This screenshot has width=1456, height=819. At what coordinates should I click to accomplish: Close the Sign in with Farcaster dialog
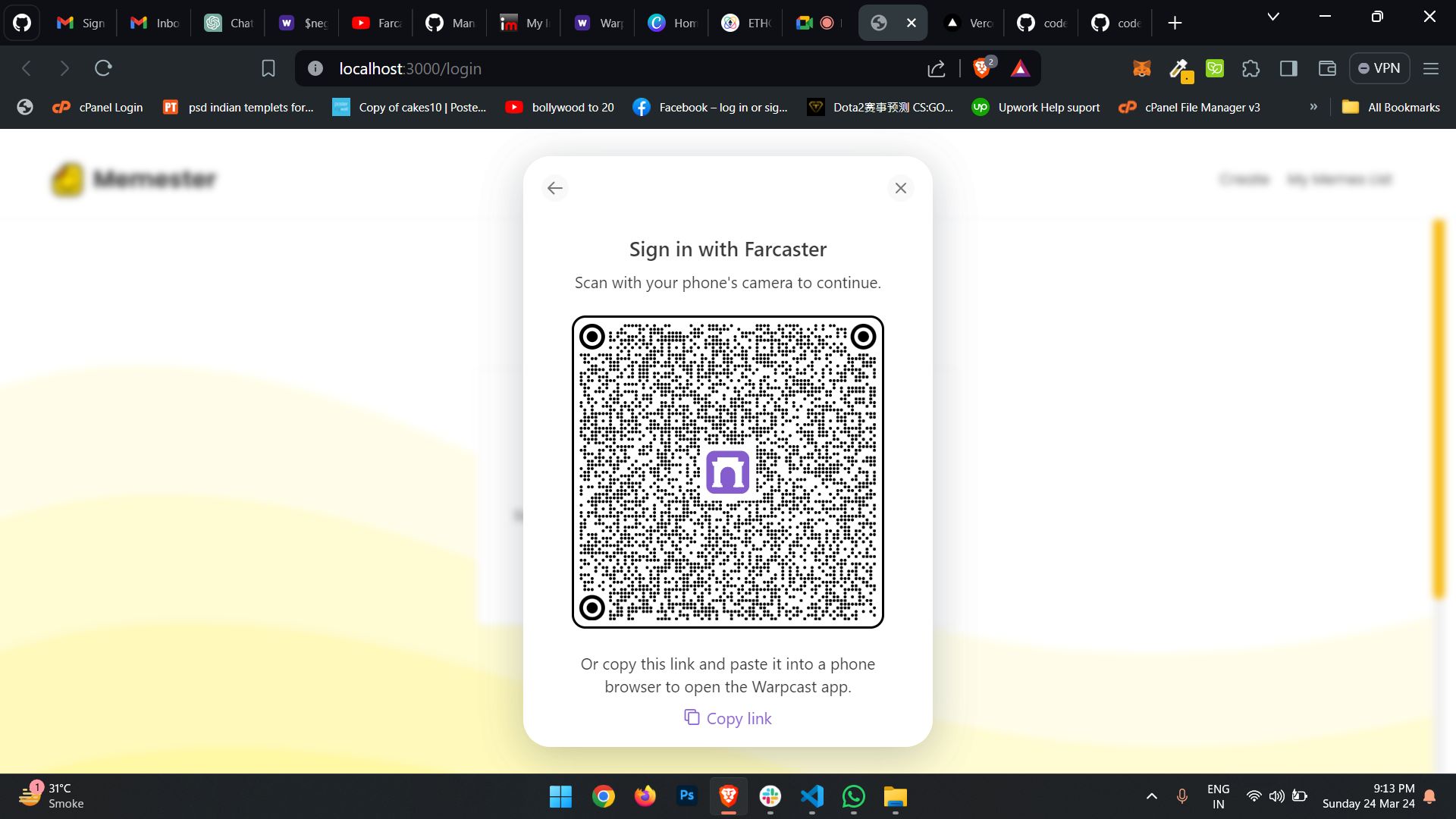click(x=900, y=188)
